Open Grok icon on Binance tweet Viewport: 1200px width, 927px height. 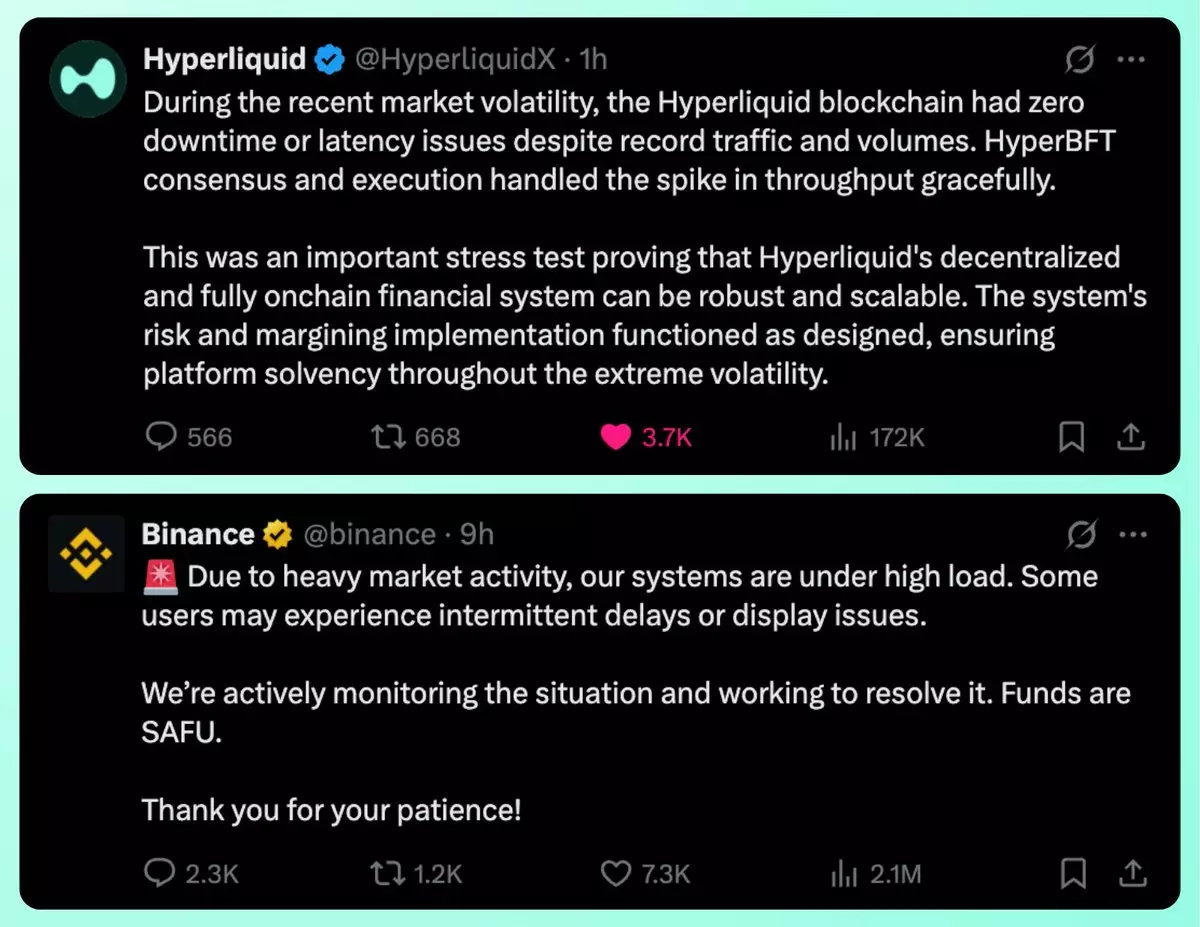tap(1080, 536)
